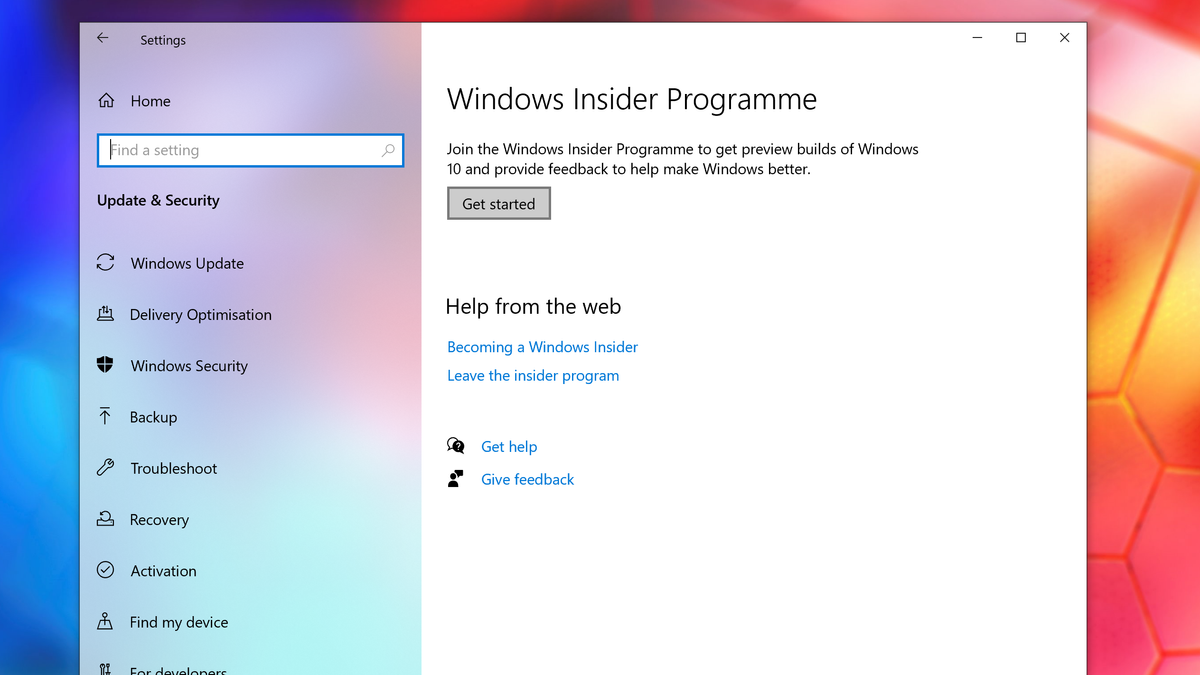Click the back arrow in Settings

(x=102, y=38)
